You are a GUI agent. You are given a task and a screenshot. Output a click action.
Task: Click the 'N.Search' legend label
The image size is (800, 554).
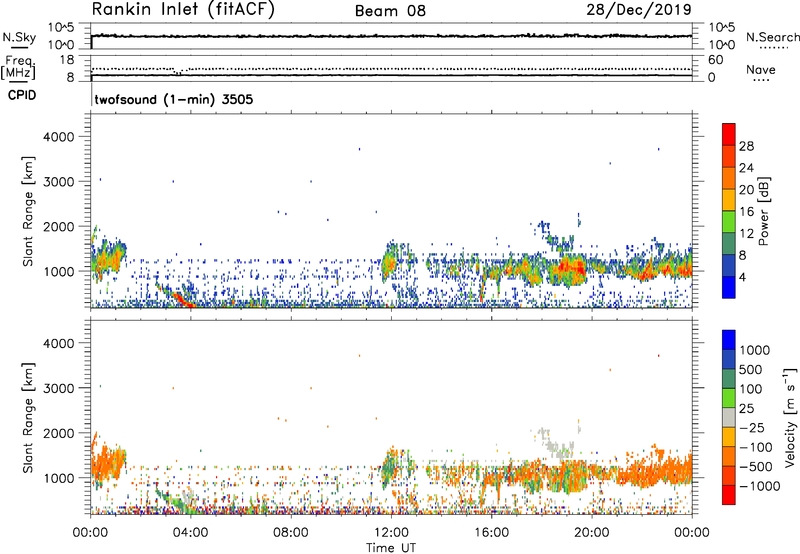pos(772,37)
